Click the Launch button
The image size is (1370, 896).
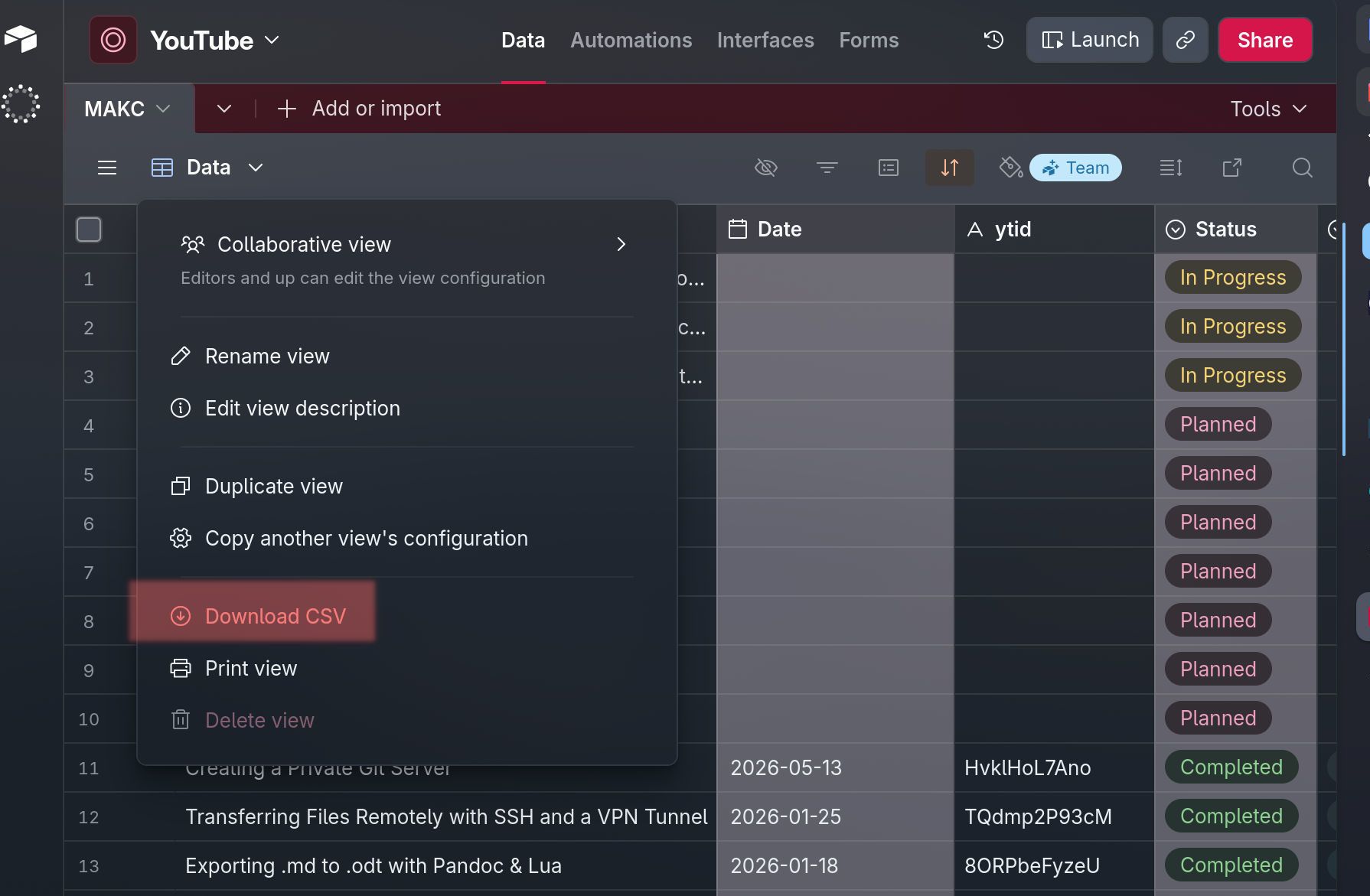tap(1089, 40)
